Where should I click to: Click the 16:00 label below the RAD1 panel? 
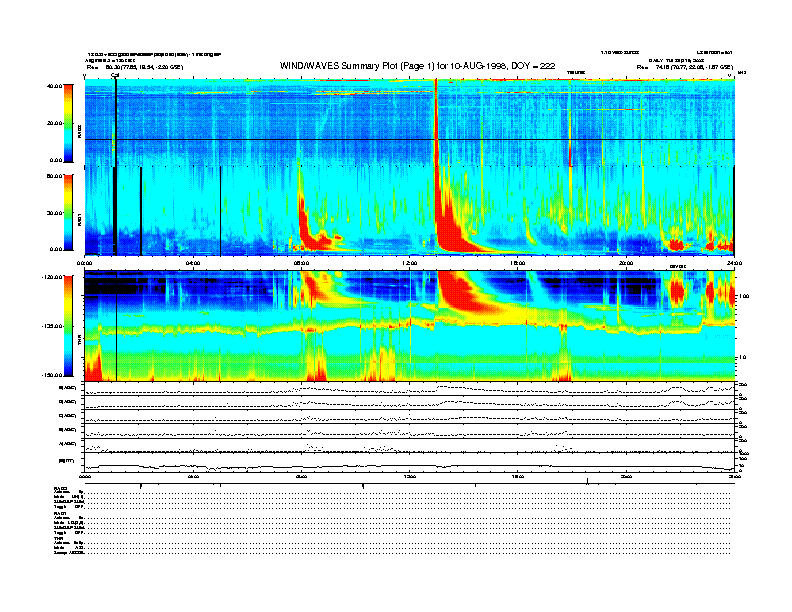[x=518, y=263]
